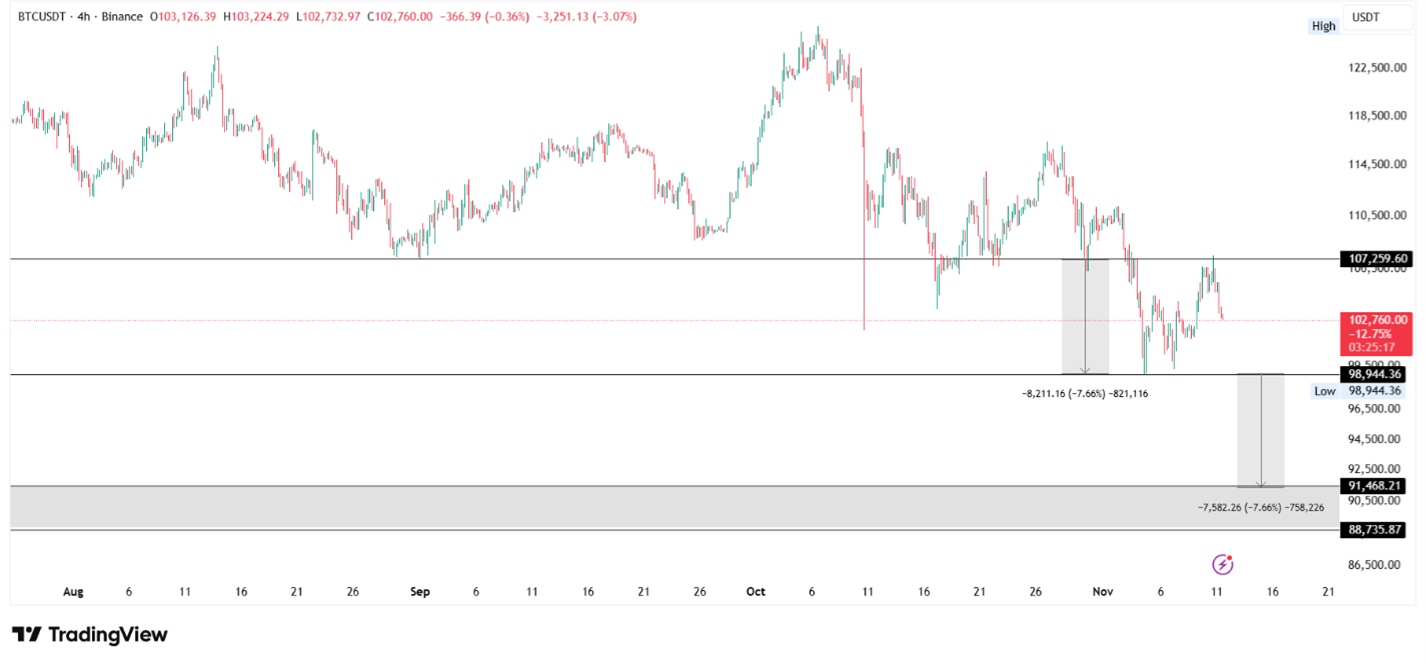Click the closing price C102,760.00 value
This screenshot has width=1426, height=664.
400,17
